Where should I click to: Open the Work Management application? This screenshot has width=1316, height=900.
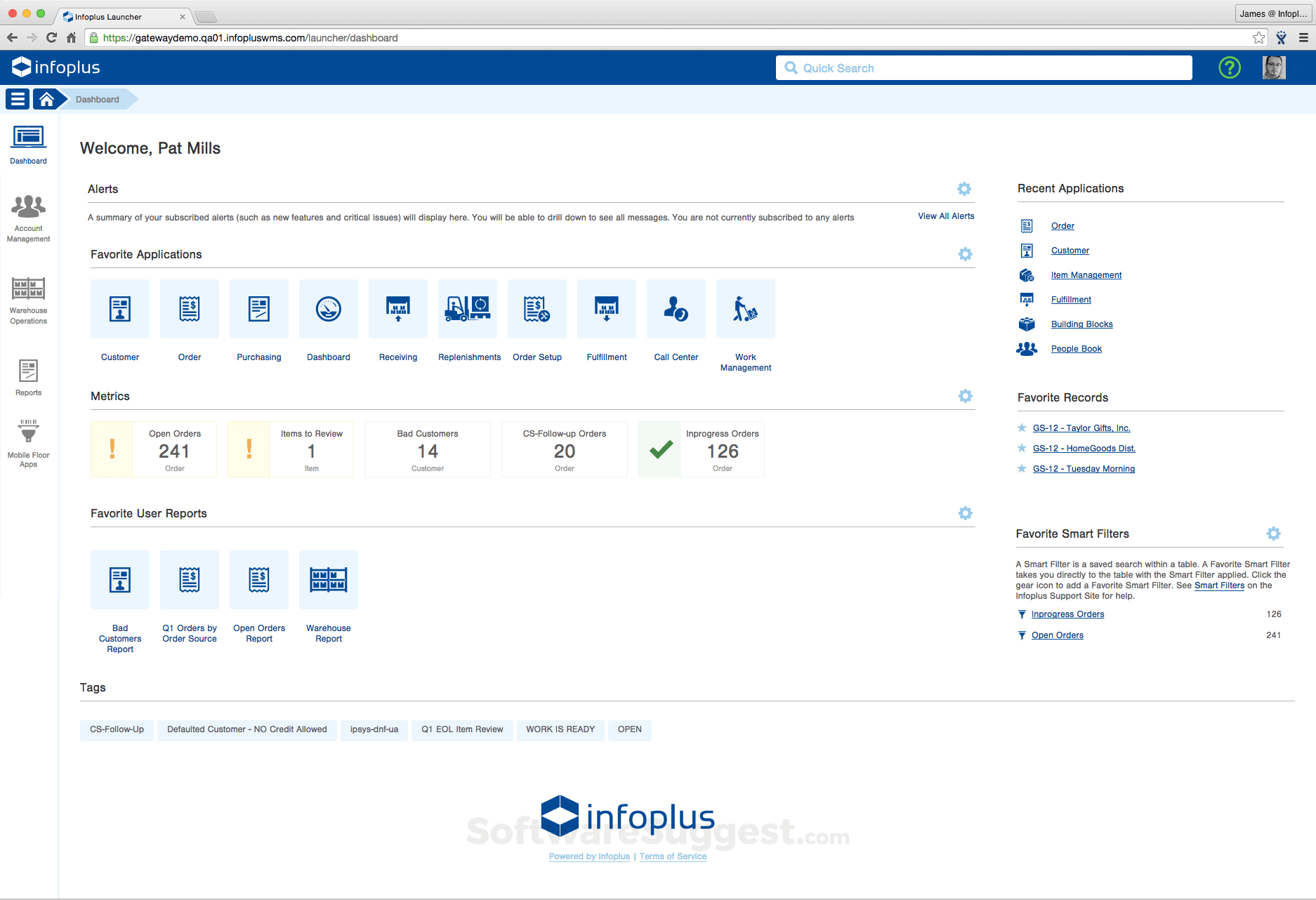pyautogui.click(x=744, y=309)
